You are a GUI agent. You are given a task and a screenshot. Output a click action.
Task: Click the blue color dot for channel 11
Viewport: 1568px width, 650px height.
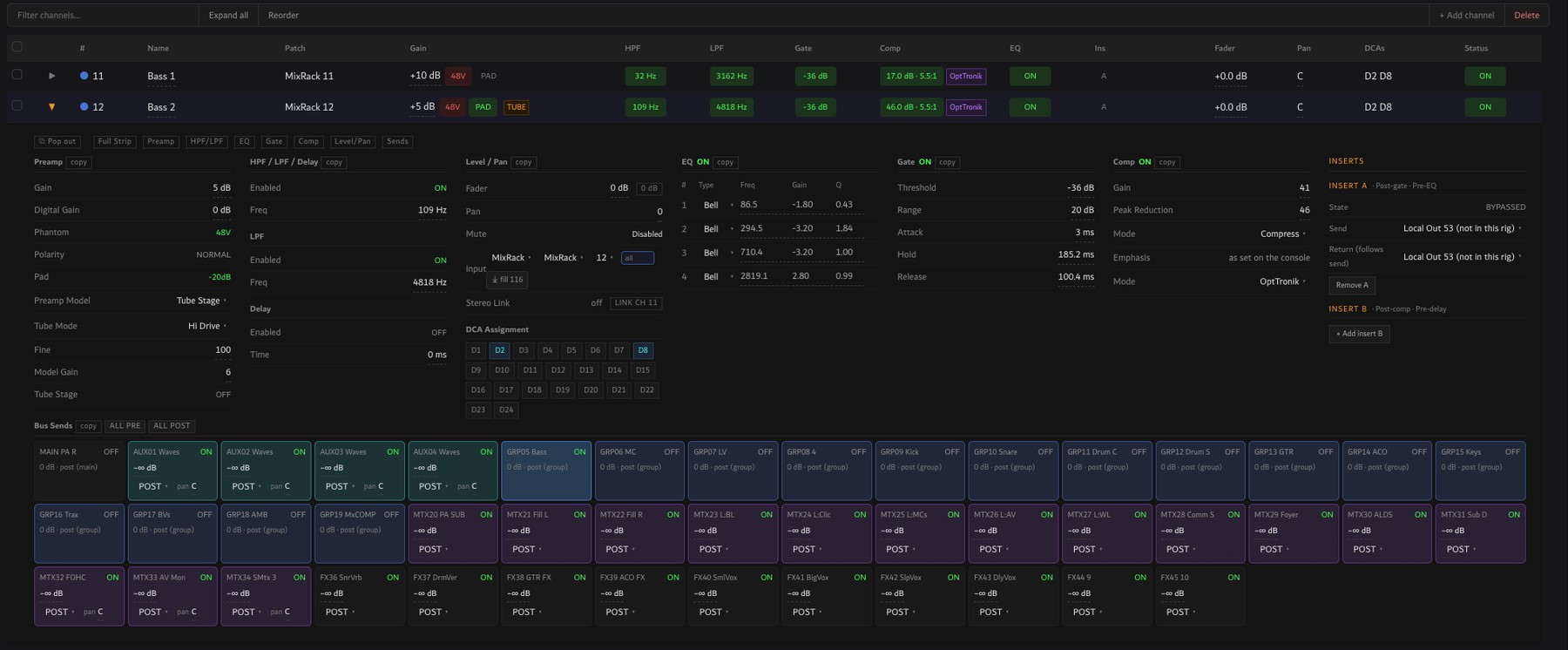[84, 76]
